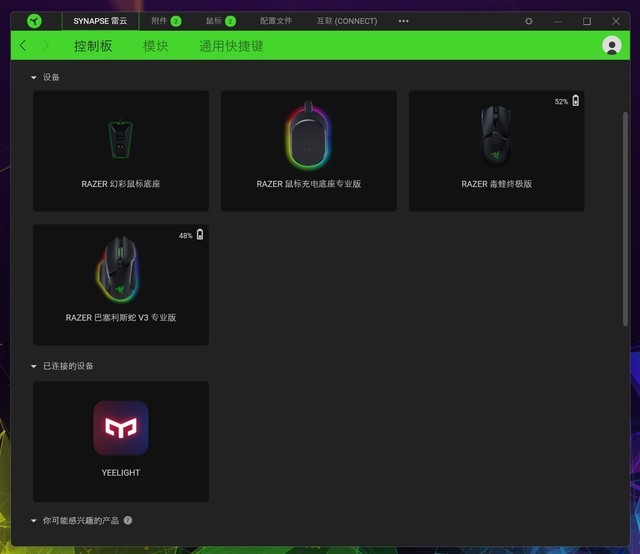Select the 模块 sub-tab
640x554 pixels.
tap(156, 46)
